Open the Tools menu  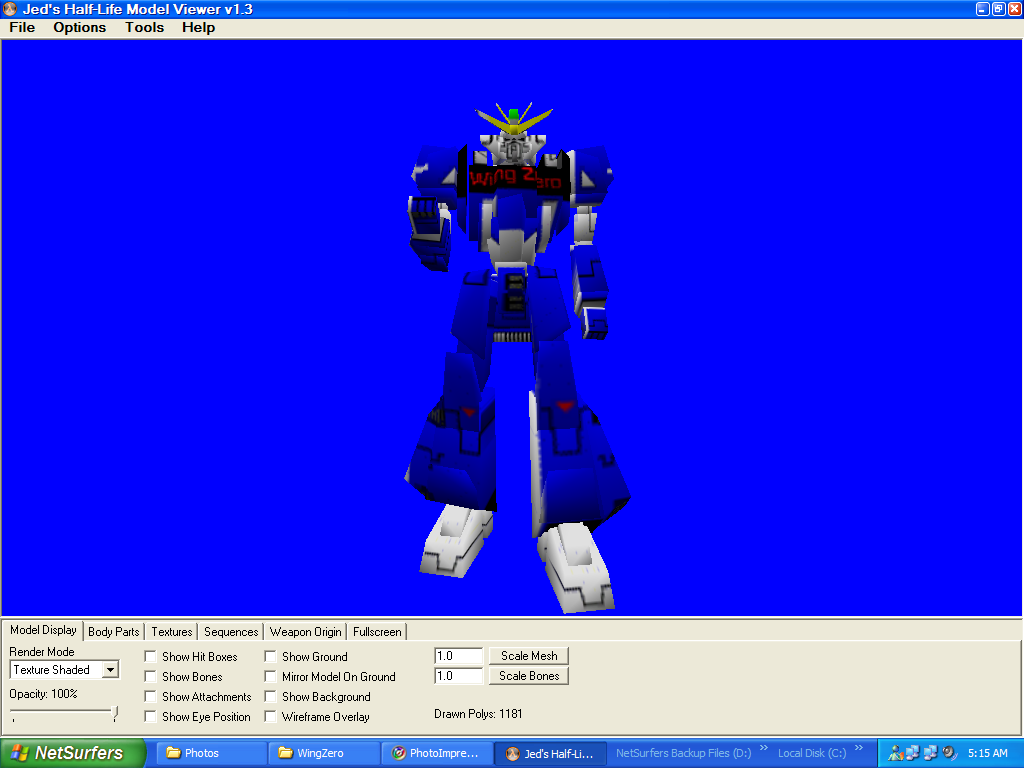pos(144,27)
